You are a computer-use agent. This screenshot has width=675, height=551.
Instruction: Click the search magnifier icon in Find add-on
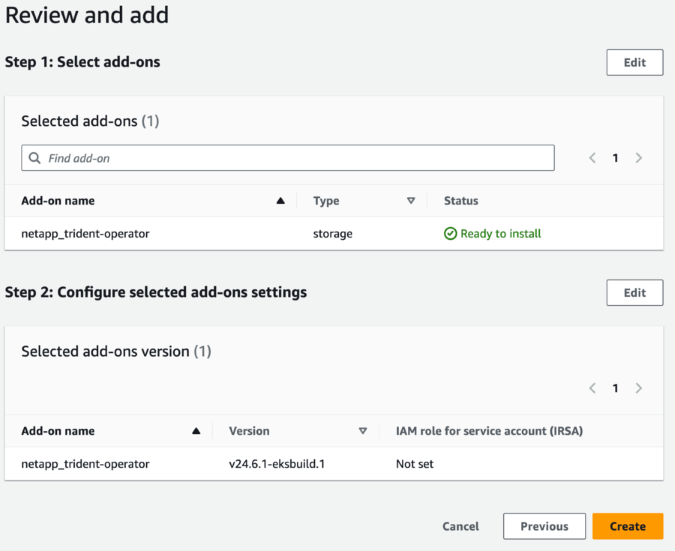click(35, 158)
